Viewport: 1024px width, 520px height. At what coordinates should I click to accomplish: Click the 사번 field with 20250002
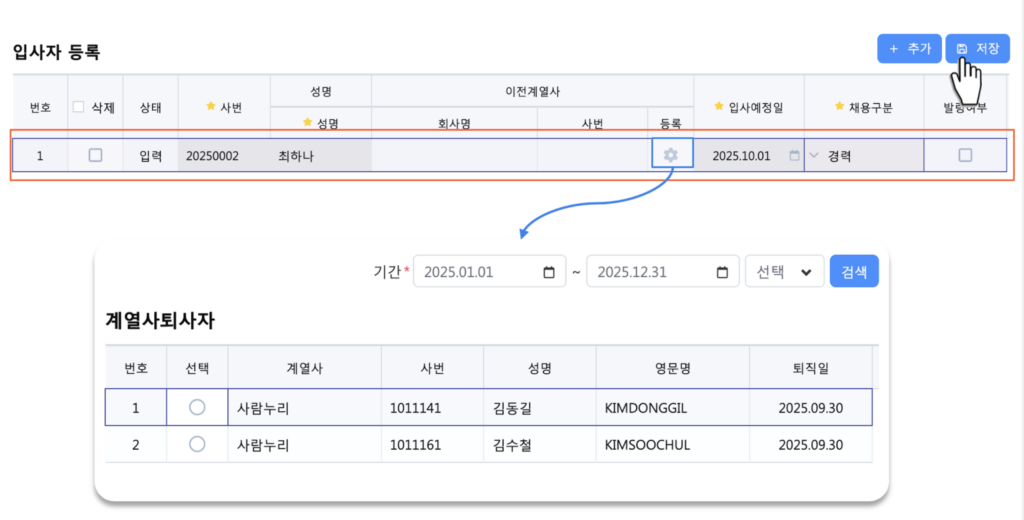coord(223,156)
